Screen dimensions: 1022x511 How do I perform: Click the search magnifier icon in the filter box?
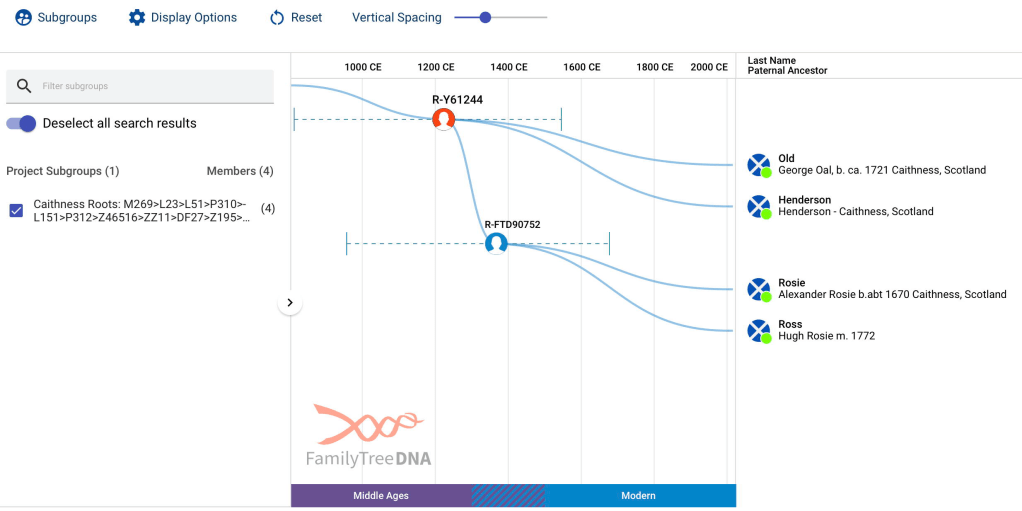25,86
